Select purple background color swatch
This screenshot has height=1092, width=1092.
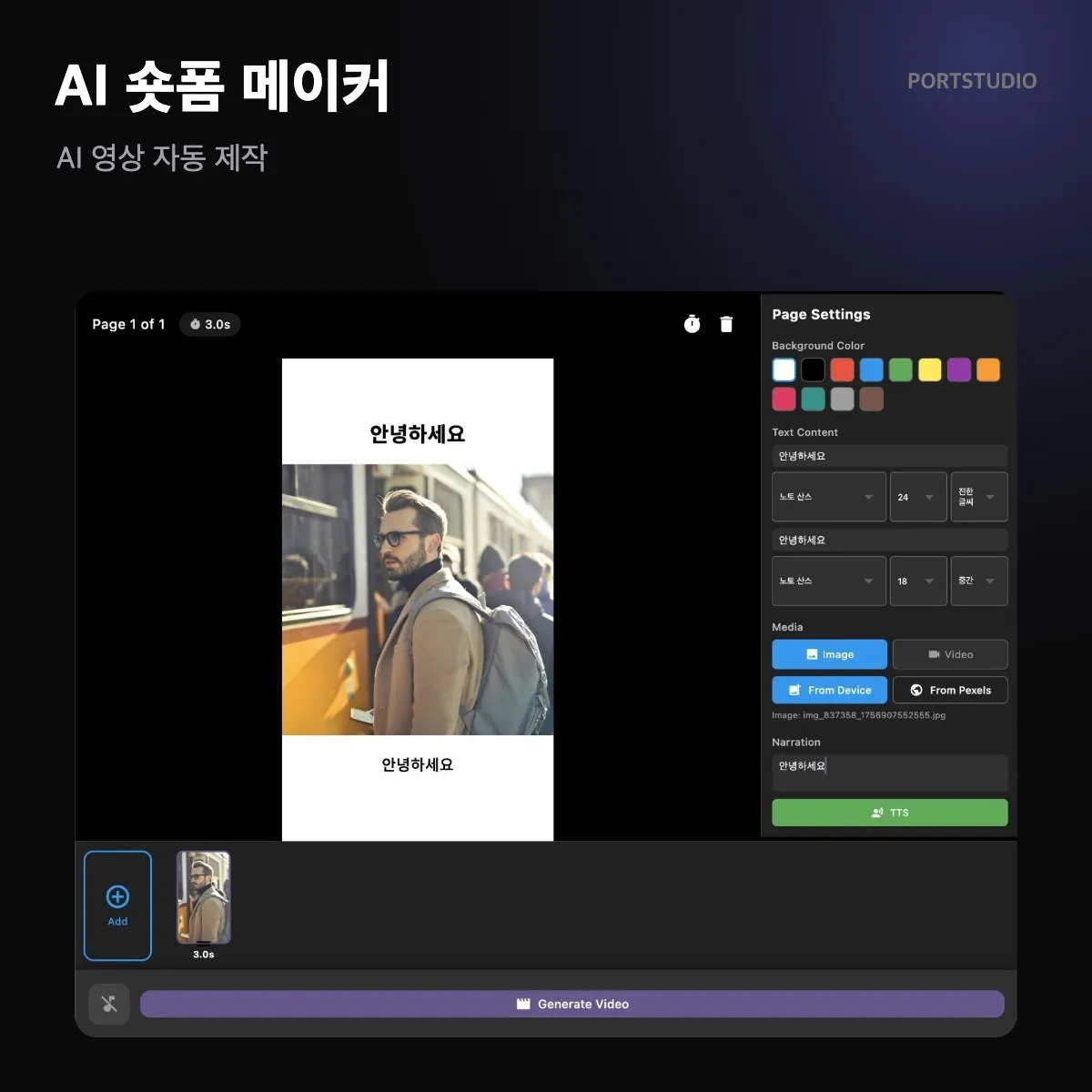pyautogui.click(x=958, y=369)
